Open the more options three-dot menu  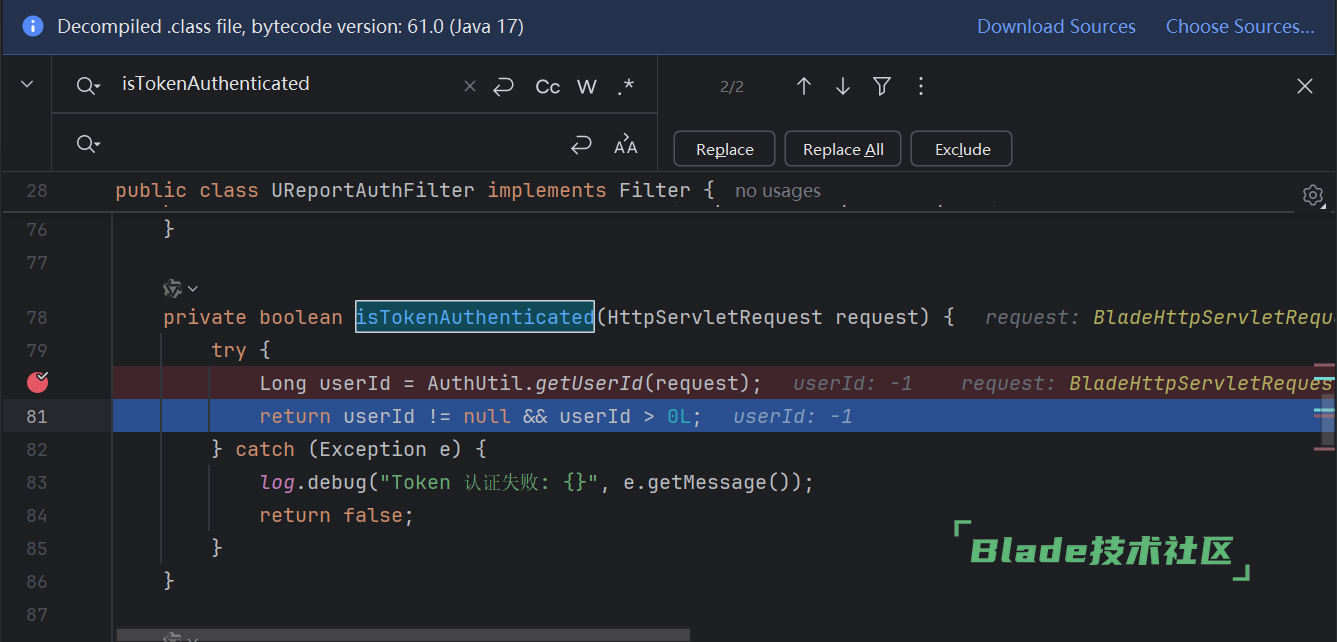[x=920, y=87]
